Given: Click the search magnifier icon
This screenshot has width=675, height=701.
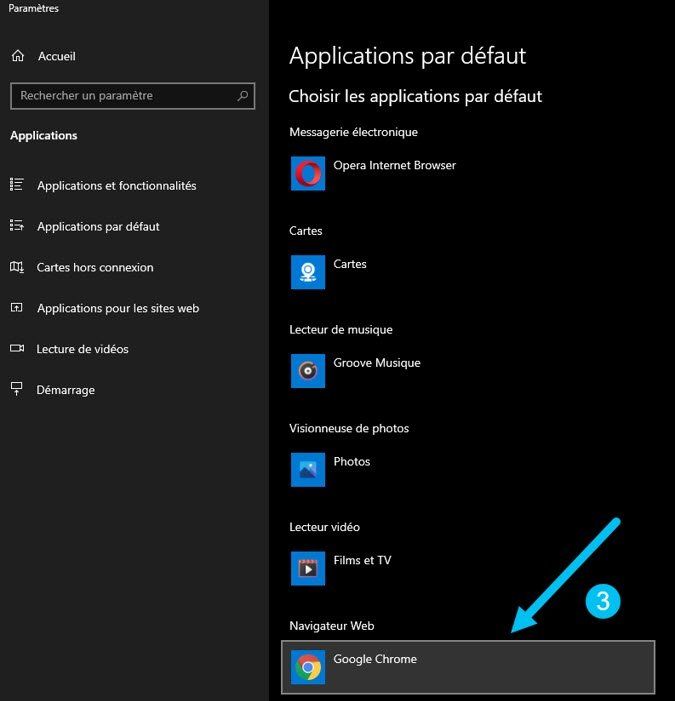Looking at the screenshot, I should [243, 96].
